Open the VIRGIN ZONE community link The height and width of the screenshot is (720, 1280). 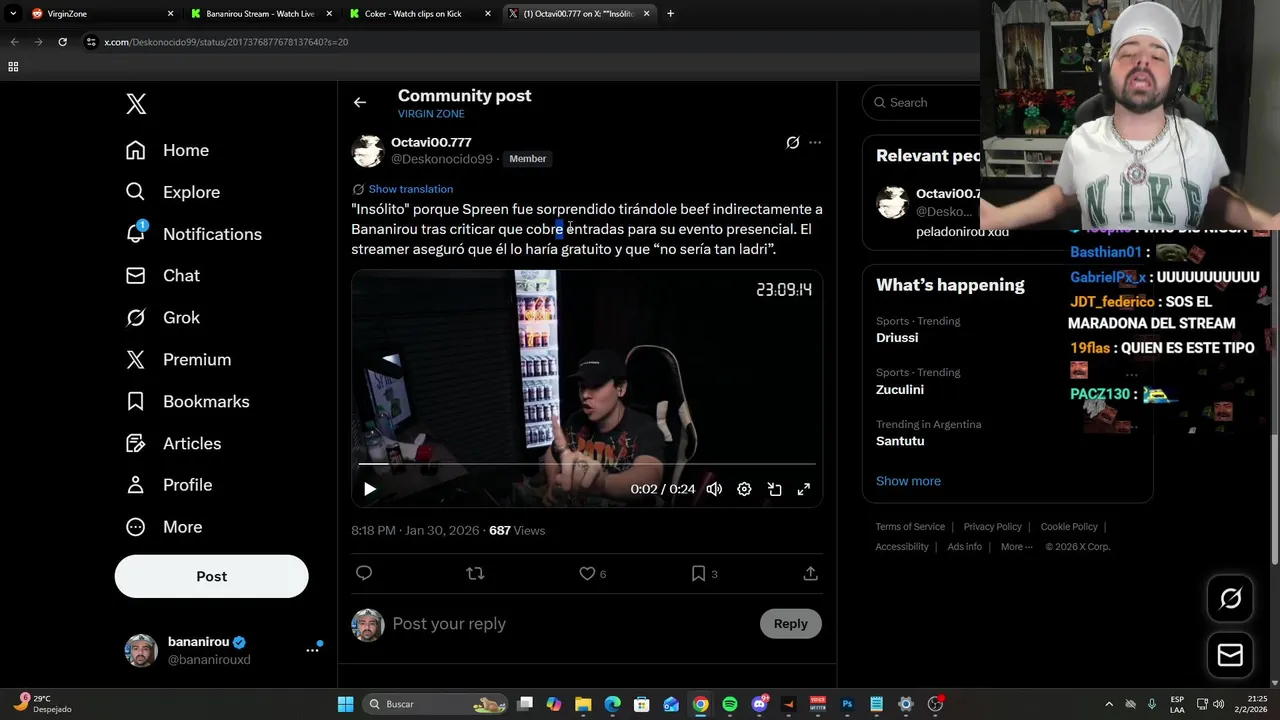tap(431, 114)
